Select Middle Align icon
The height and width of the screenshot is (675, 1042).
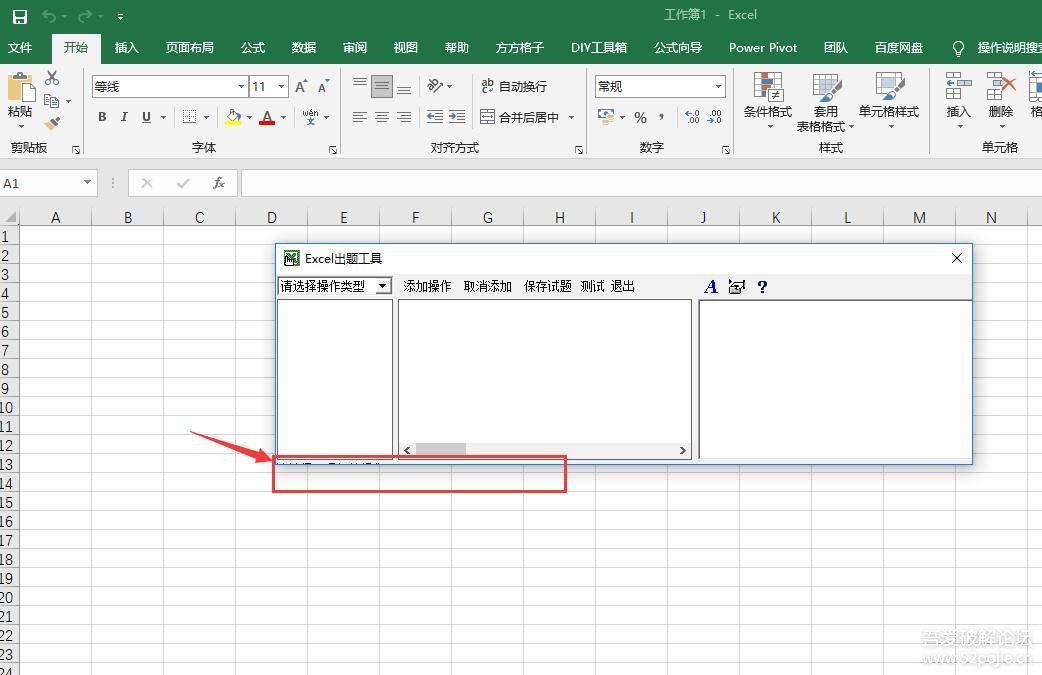[381, 86]
